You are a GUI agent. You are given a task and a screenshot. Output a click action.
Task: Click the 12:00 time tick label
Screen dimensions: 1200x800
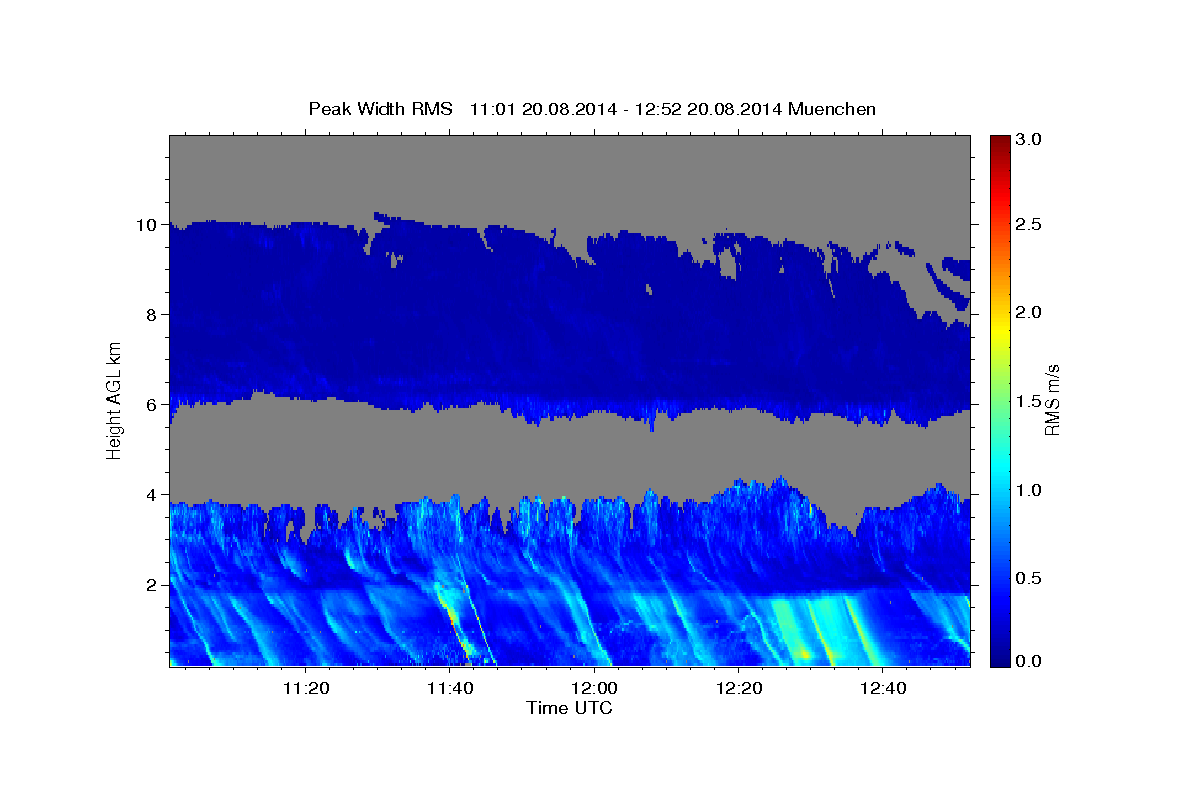tap(594, 688)
